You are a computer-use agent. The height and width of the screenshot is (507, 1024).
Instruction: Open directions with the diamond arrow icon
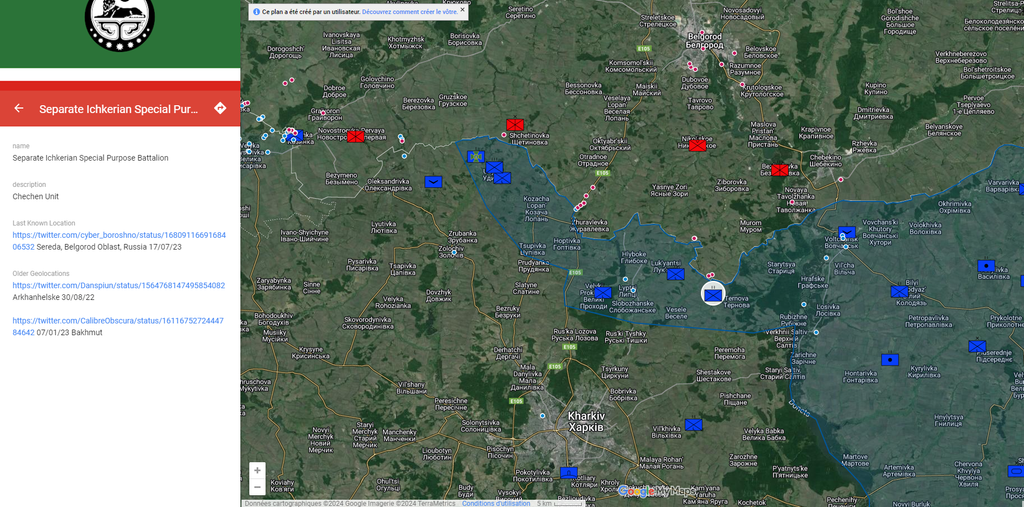pyautogui.click(x=220, y=108)
